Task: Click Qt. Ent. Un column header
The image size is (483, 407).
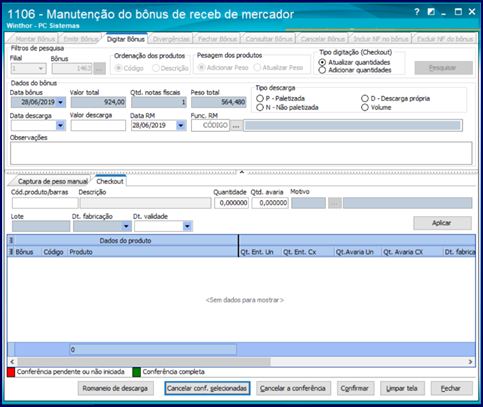Action: [260, 252]
